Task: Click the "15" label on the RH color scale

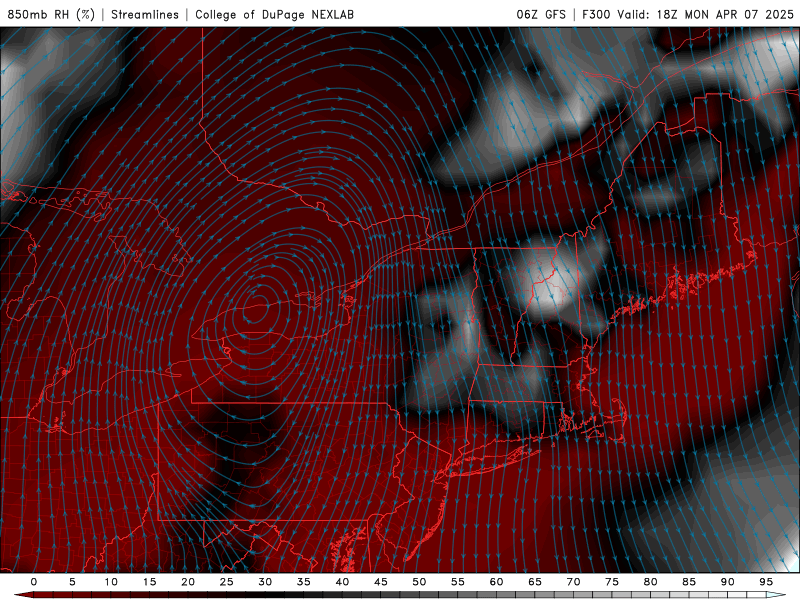Action: [x=149, y=582]
